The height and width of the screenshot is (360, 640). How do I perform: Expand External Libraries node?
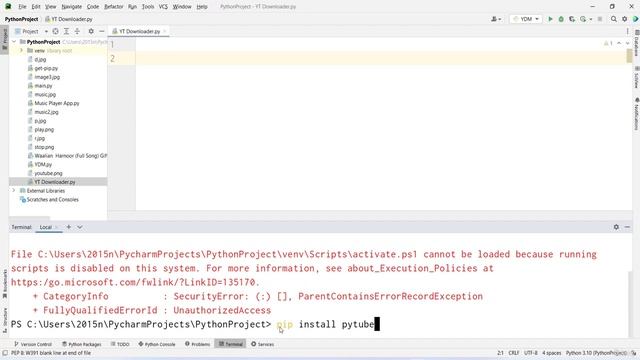pyautogui.click(x=14, y=191)
